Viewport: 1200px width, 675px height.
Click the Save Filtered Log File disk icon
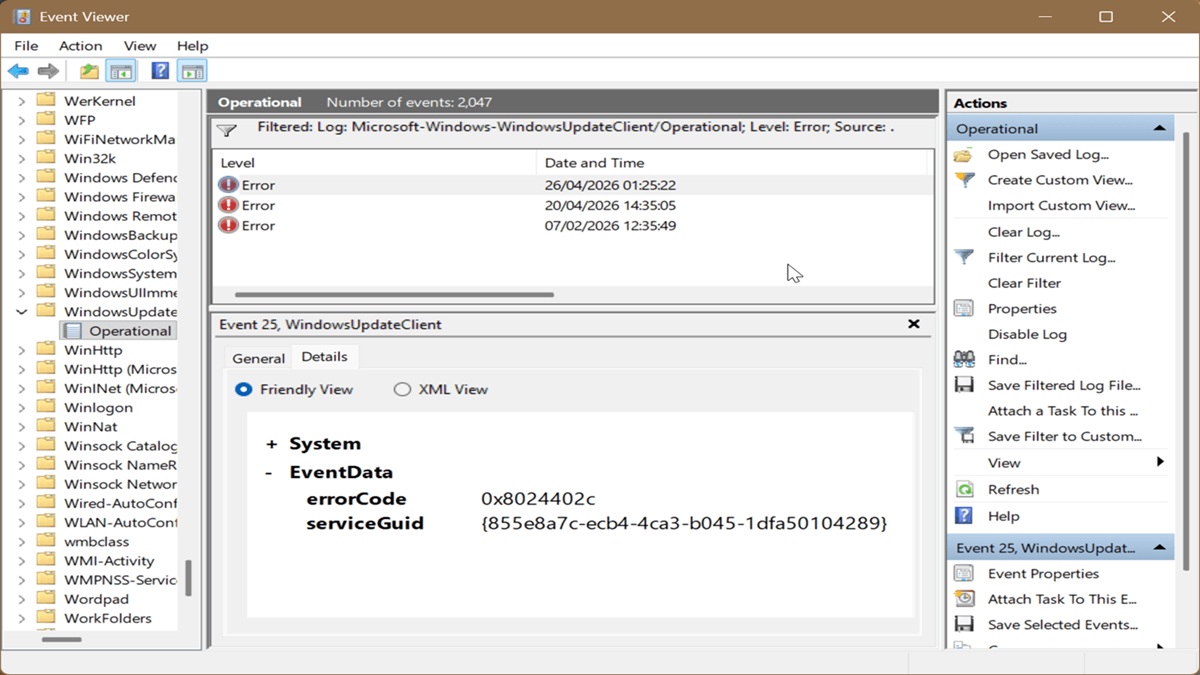pyautogui.click(x=964, y=385)
